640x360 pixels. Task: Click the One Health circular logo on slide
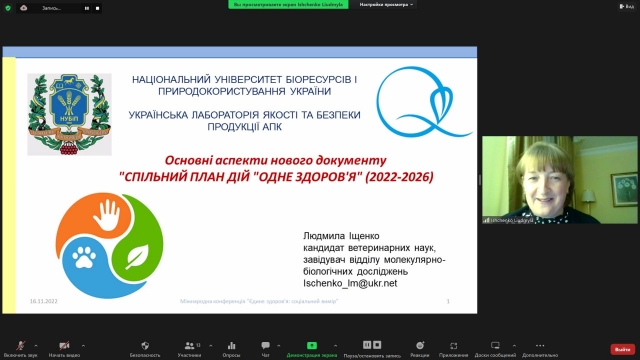[x=109, y=246]
